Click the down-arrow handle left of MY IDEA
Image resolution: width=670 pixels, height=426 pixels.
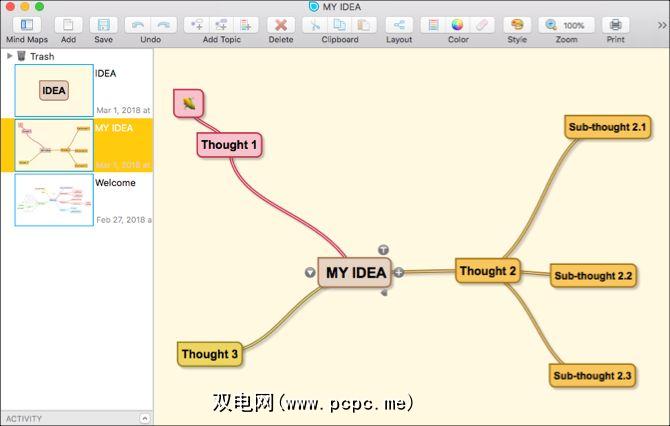pos(309,273)
